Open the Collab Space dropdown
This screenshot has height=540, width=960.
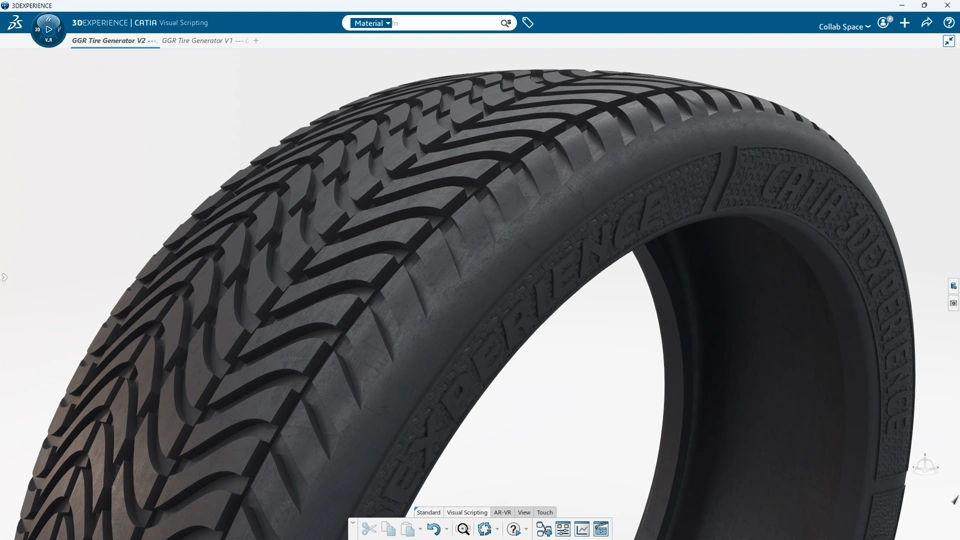click(x=844, y=26)
